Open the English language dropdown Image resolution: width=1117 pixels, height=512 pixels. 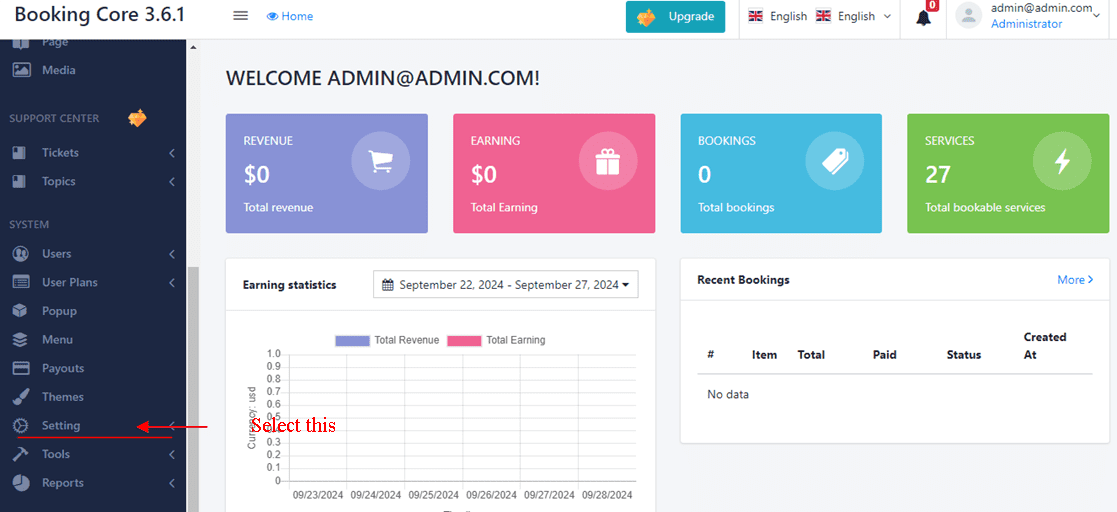[x=856, y=17]
